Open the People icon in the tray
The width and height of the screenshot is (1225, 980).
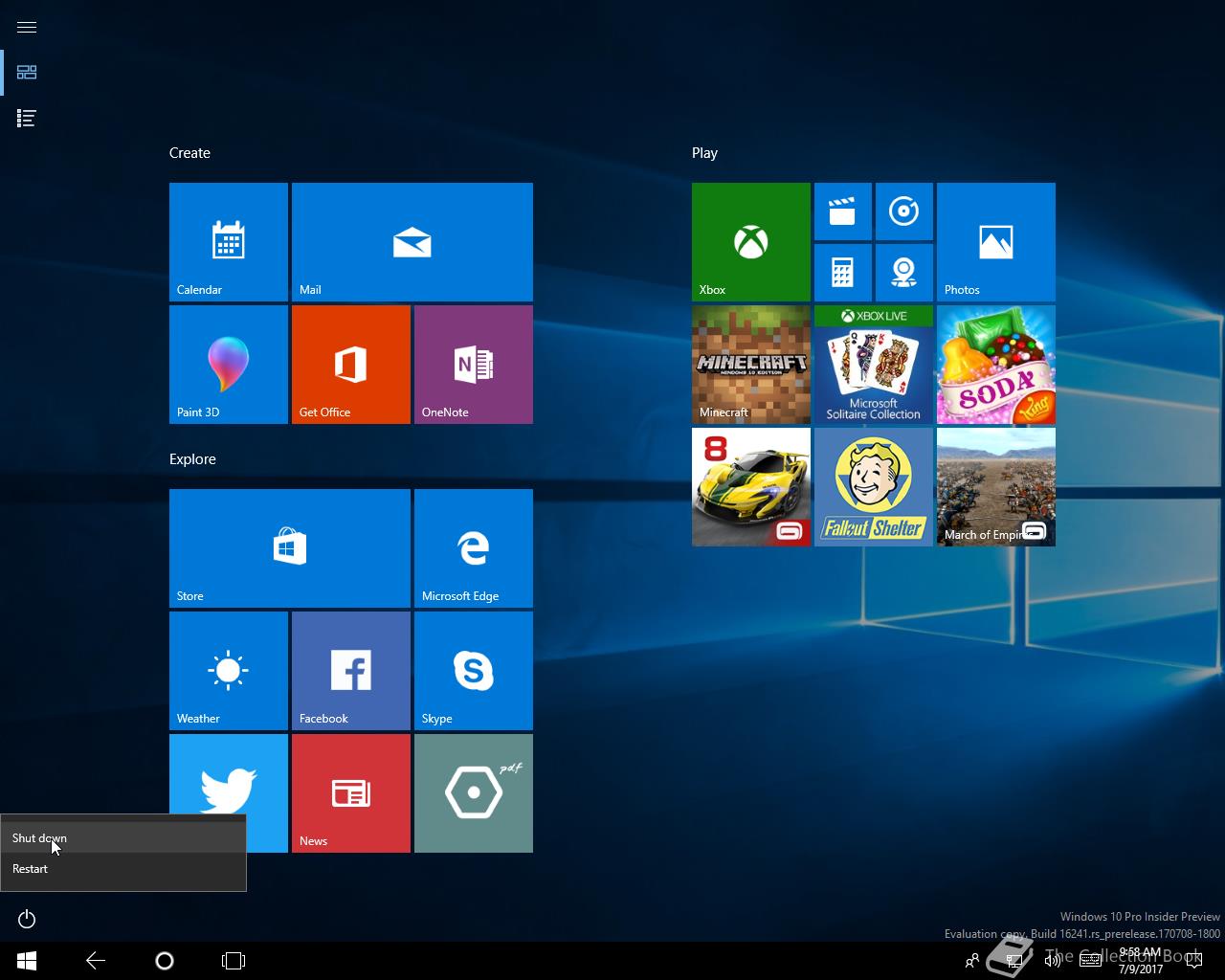click(x=972, y=961)
